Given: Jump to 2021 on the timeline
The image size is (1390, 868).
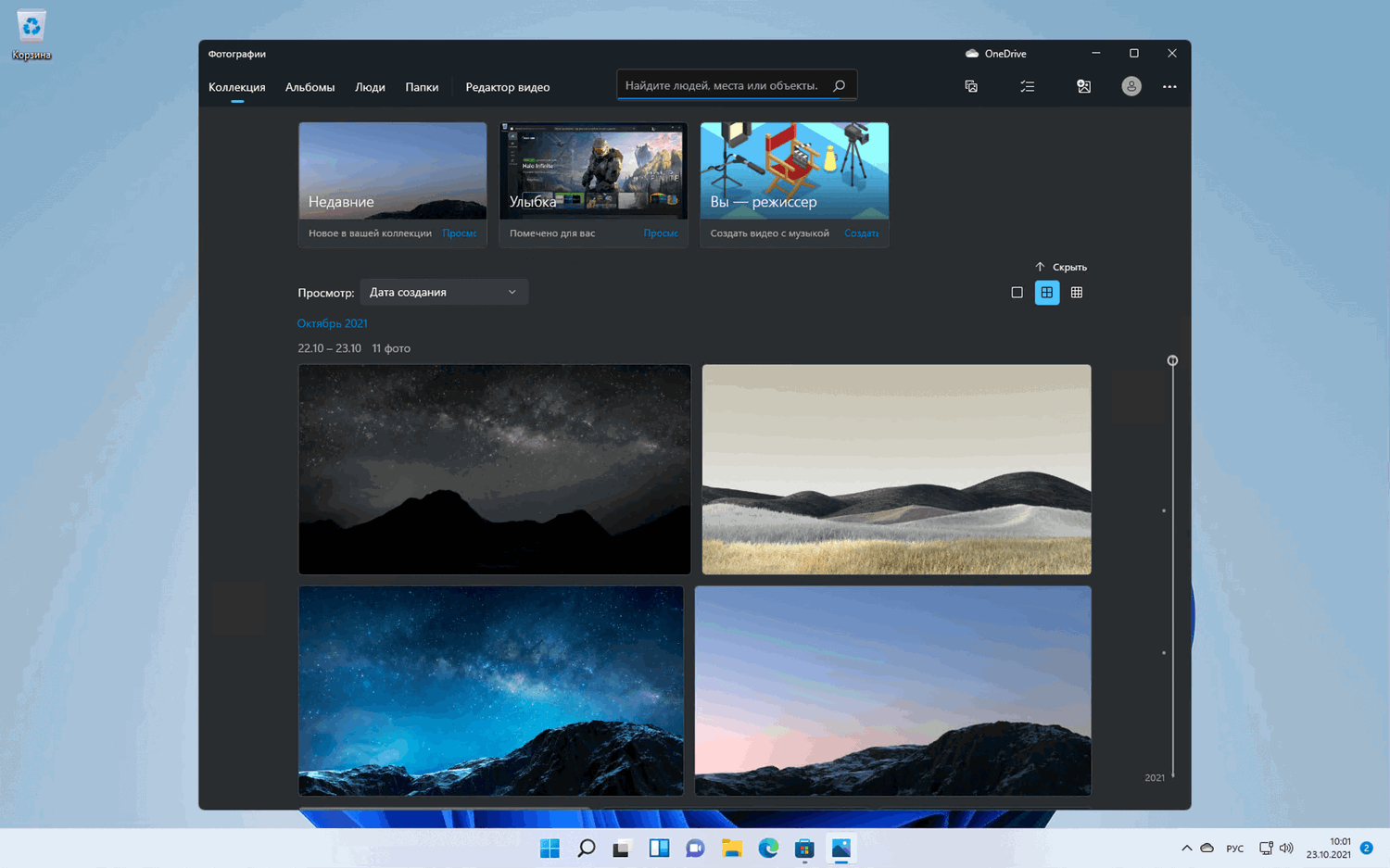Looking at the screenshot, I should point(1155,778).
